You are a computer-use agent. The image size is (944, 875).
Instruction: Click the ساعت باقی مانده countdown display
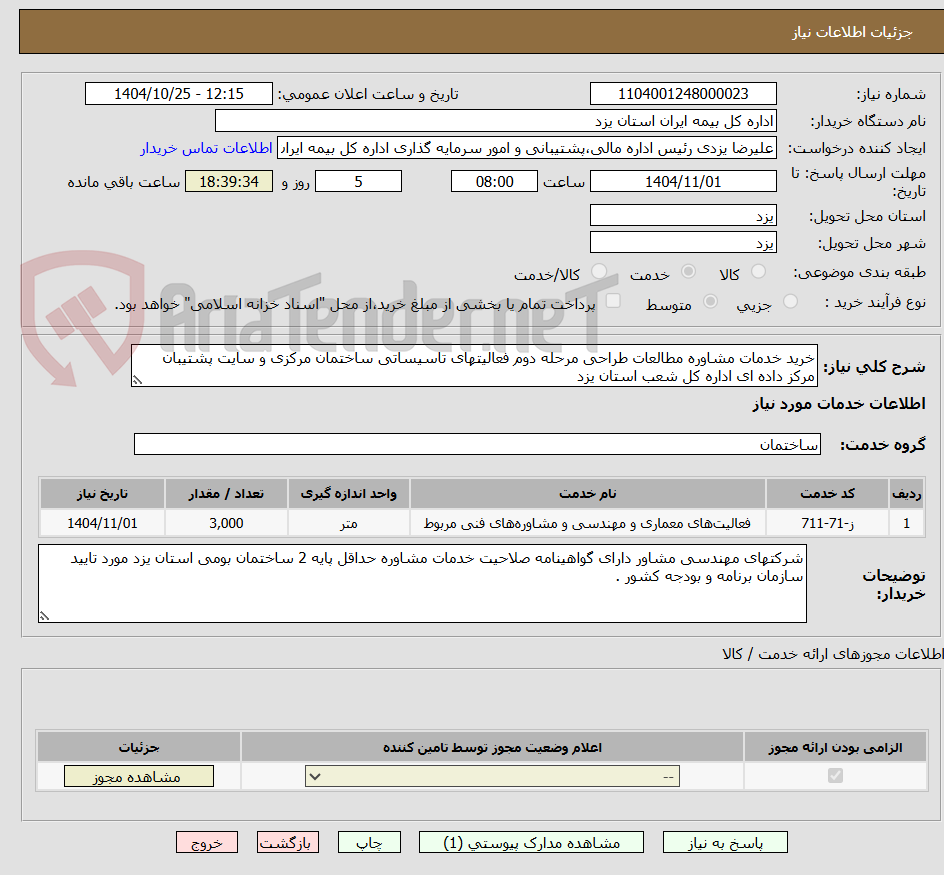tap(228, 181)
